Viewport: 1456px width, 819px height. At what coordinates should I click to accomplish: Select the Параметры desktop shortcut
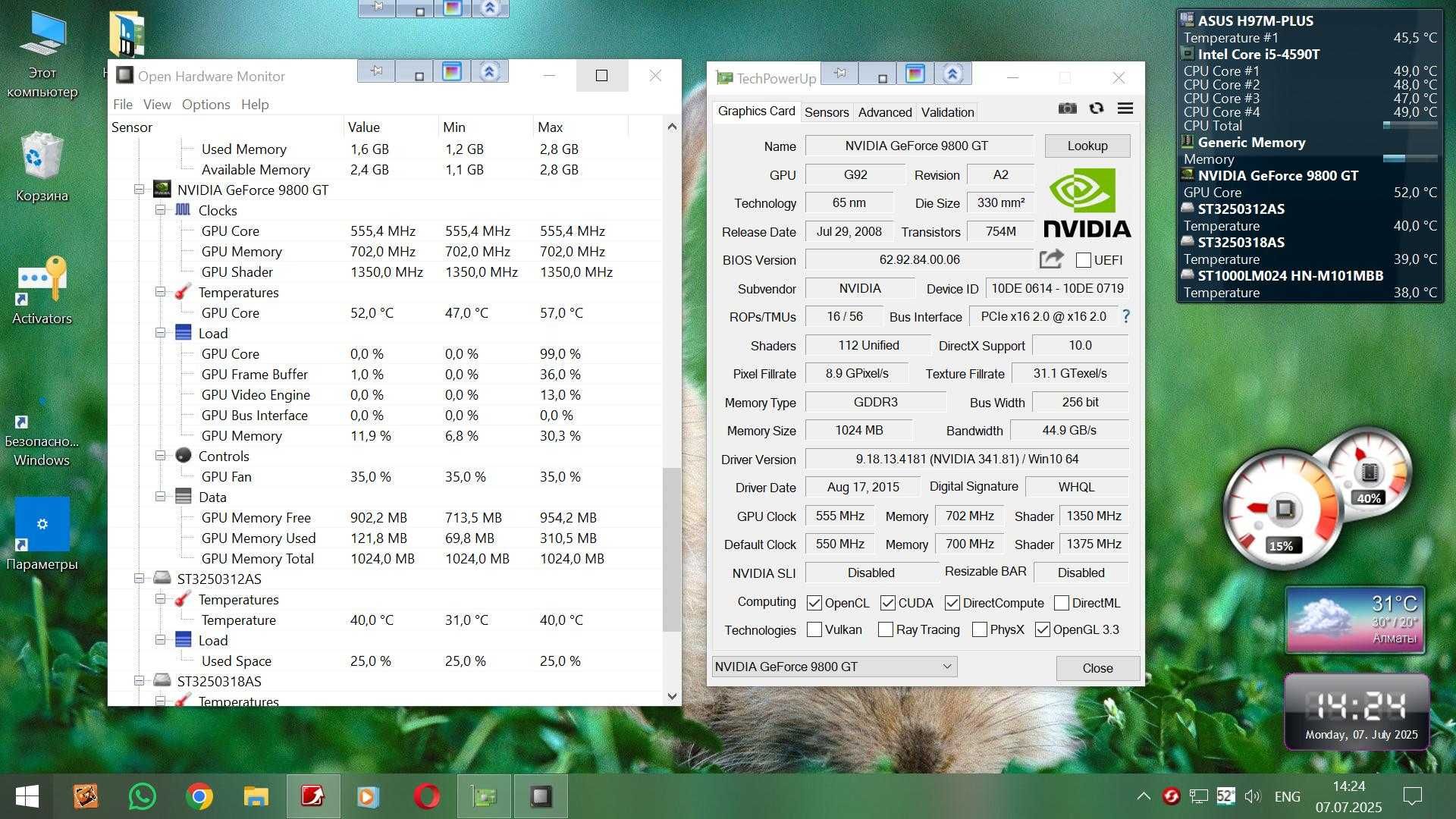pyautogui.click(x=42, y=535)
